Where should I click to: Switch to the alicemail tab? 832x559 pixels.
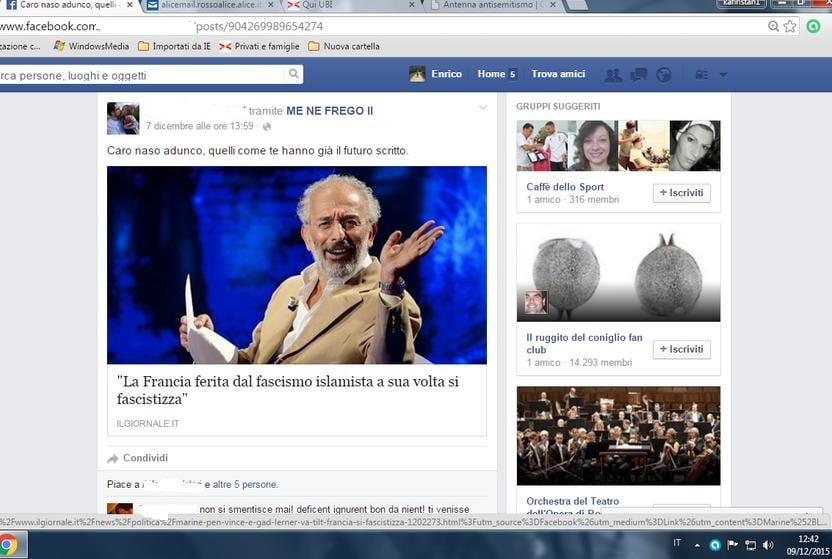205,5
